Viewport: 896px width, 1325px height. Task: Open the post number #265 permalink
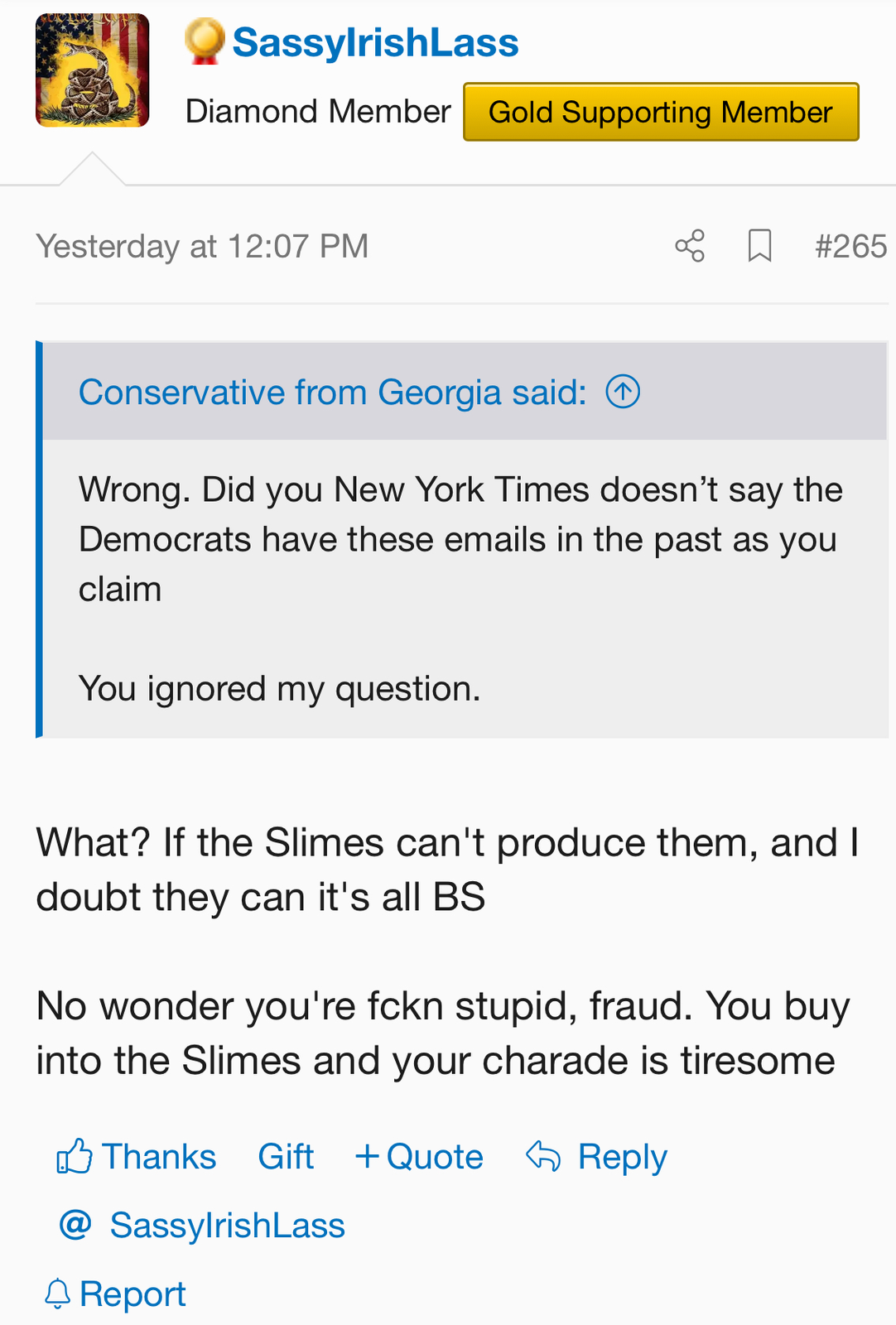click(x=850, y=246)
